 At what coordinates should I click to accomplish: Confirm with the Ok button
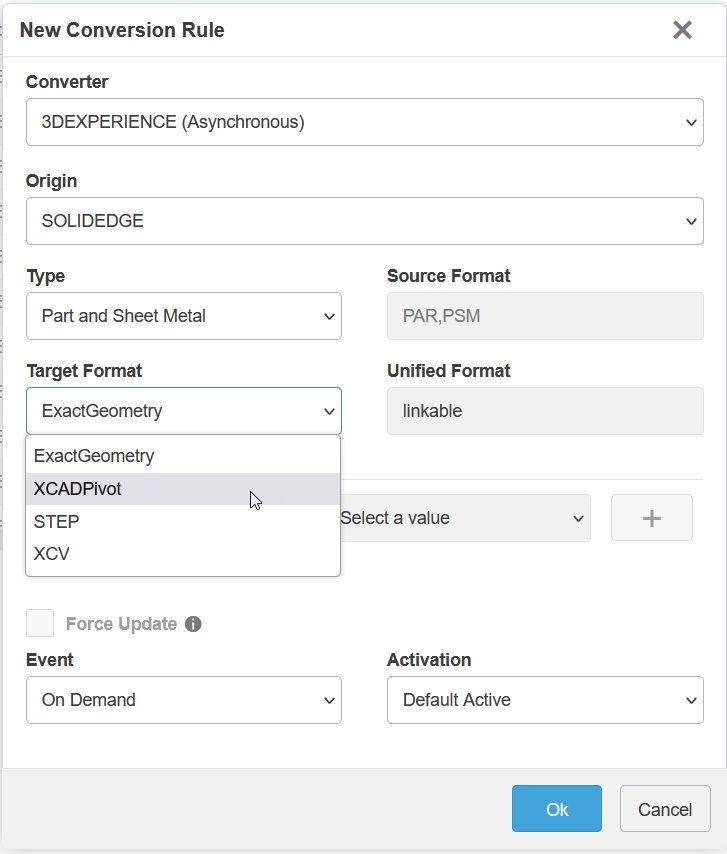[x=556, y=809]
